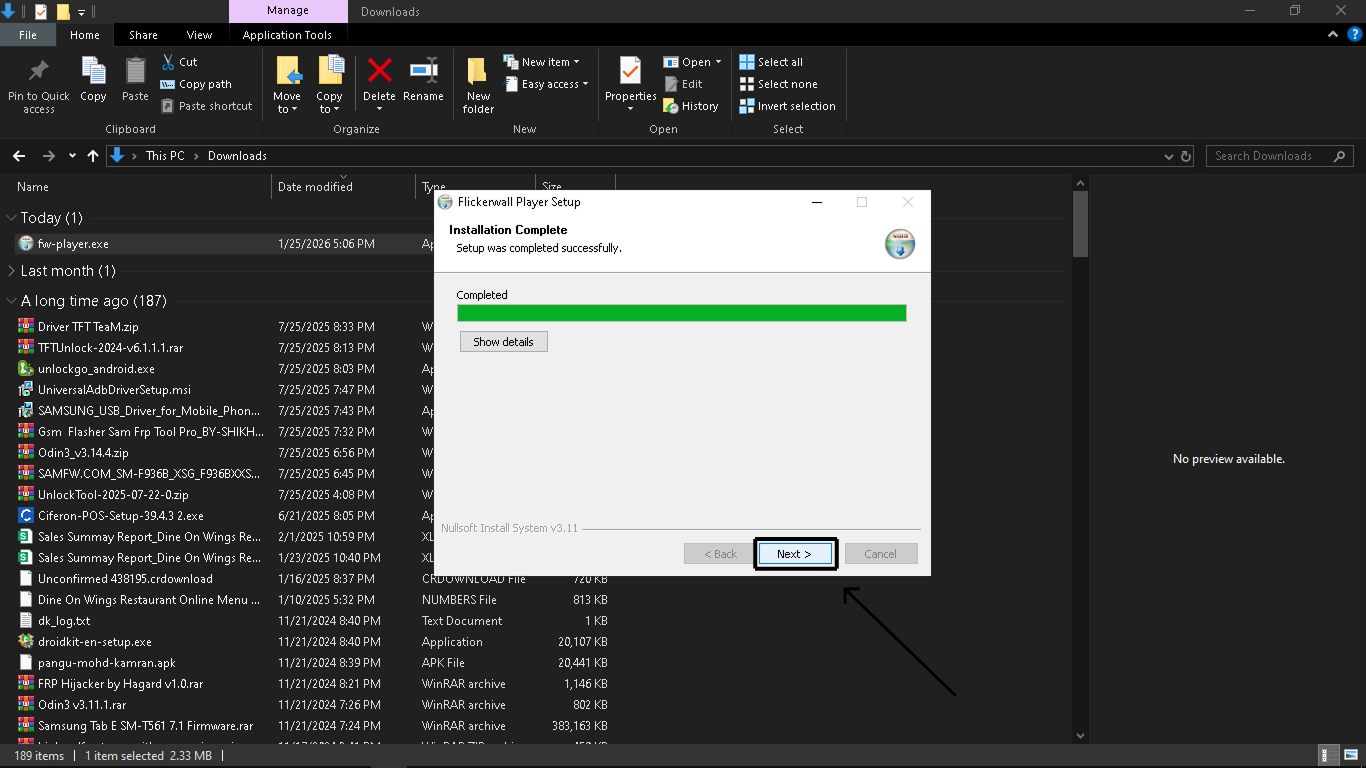Select the Cut scissors command
Viewport: 1366px width, 768px height.
(x=180, y=62)
